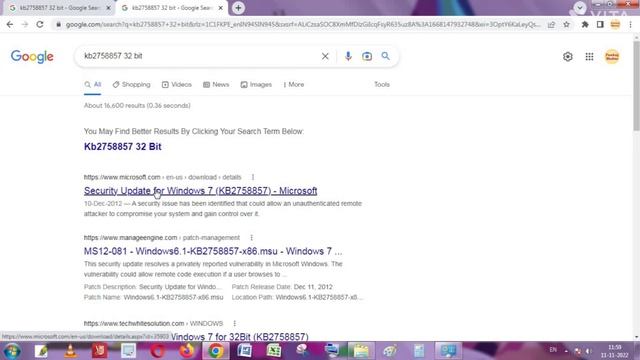Open the volume speaker tray icon
This screenshot has width=640, height=360.
point(589,351)
